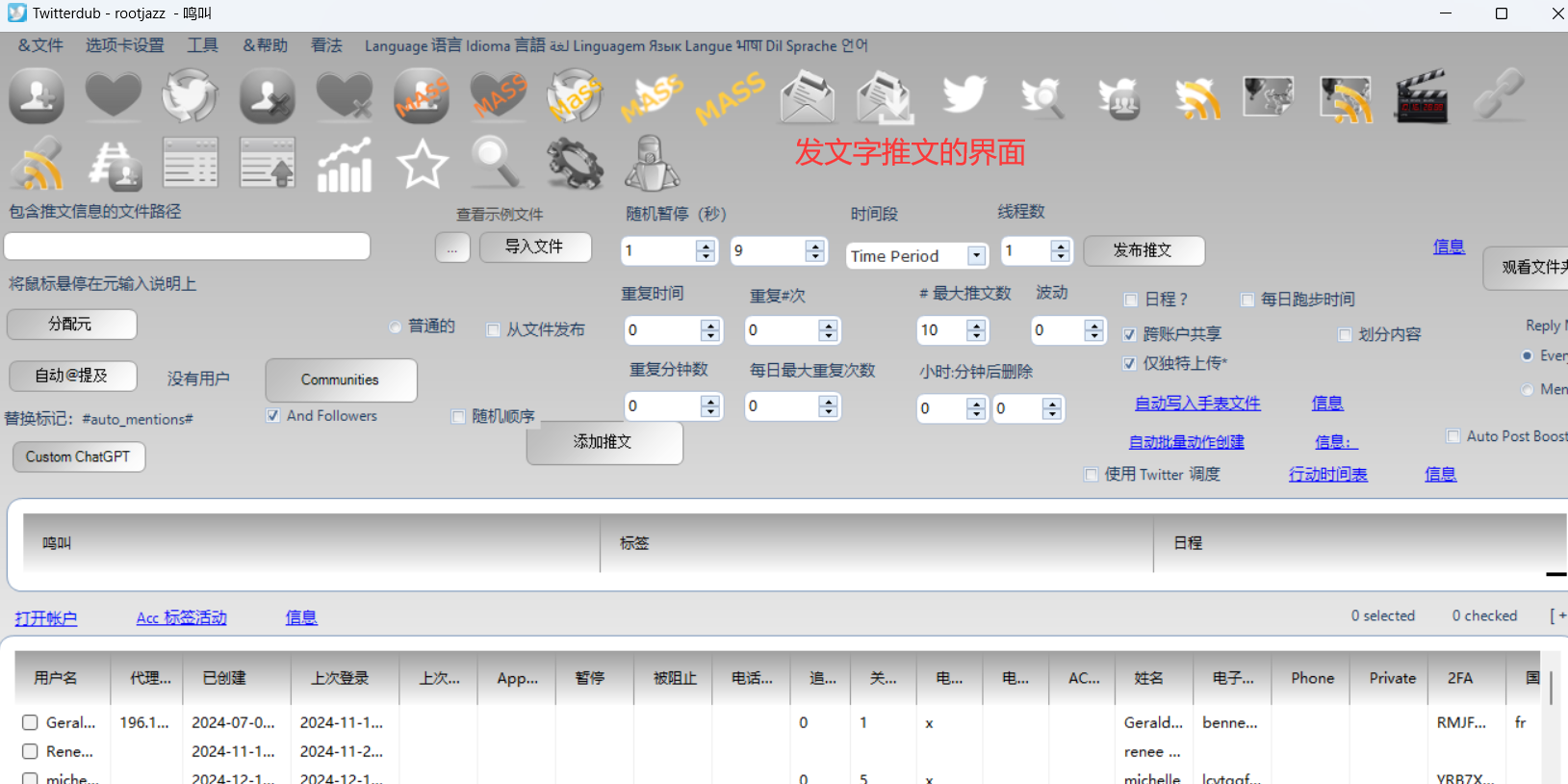Open the Mass Like heart icon

[499, 95]
